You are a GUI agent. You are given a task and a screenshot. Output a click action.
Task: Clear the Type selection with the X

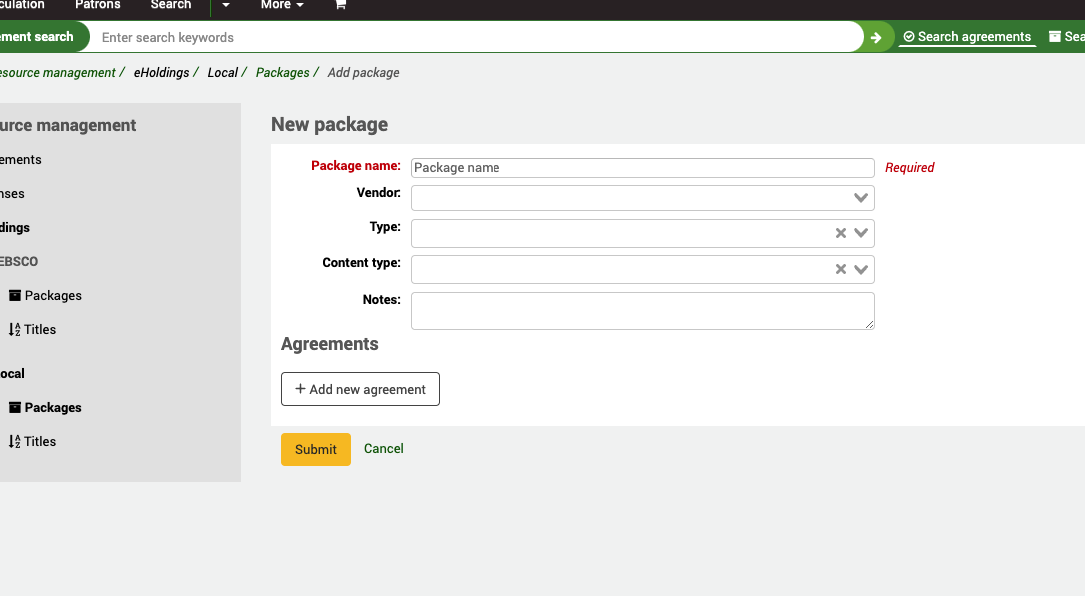(839, 232)
